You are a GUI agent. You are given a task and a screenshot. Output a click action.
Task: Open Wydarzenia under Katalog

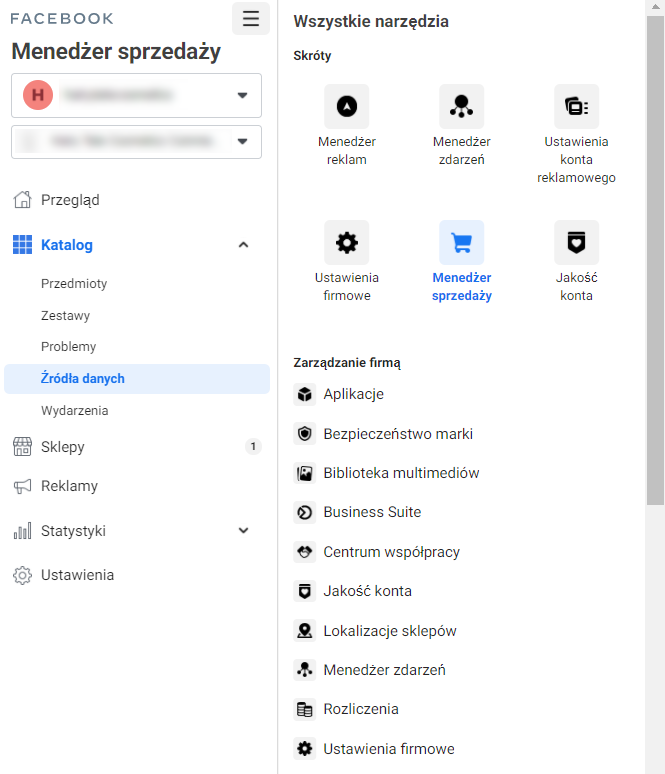pos(75,411)
